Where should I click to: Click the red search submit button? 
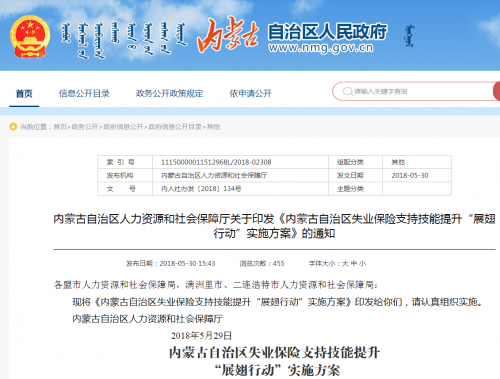497,91
